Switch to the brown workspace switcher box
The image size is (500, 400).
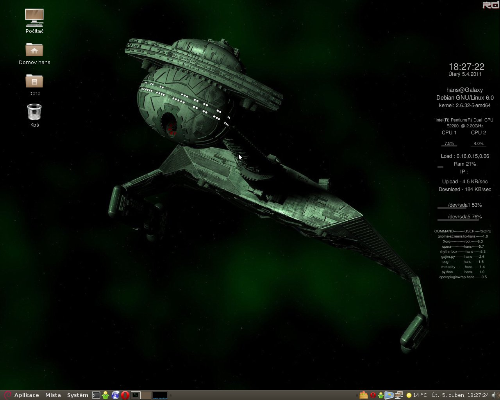coord(147,395)
